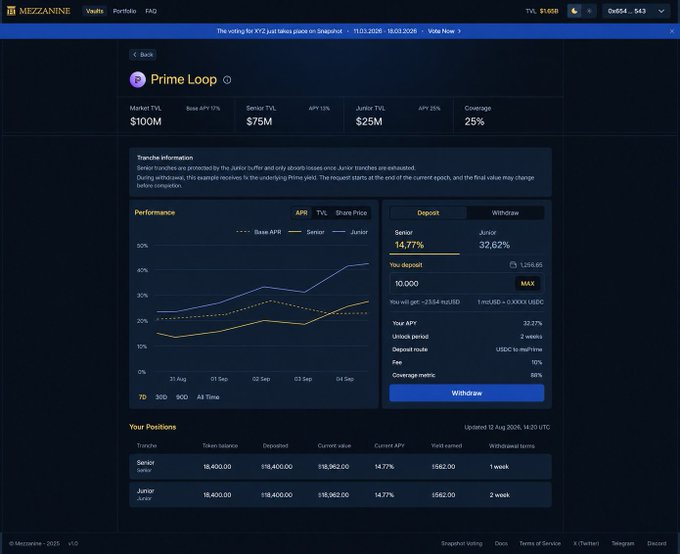Switch to dark mode moon icon
This screenshot has height=554, width=680.
[x=574, y=11]
